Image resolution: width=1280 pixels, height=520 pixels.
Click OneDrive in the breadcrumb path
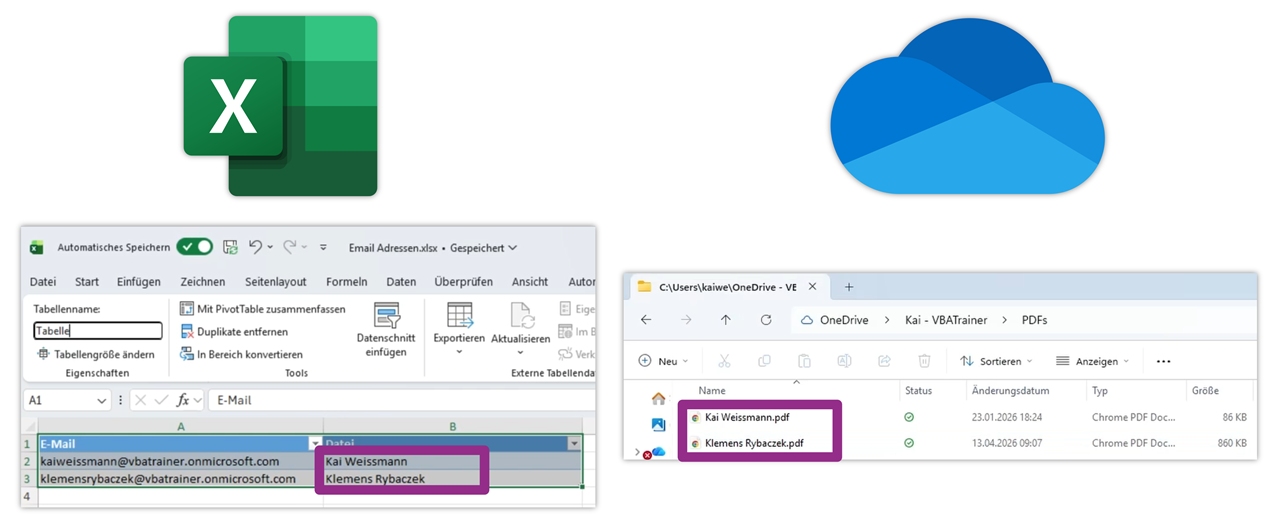(843, 320)
